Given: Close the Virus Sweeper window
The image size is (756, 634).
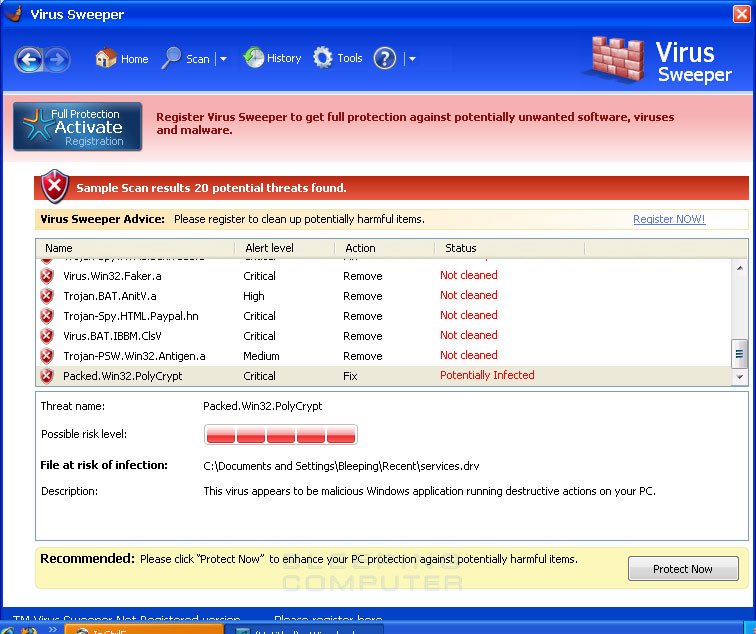Looking at the screenshot, I should pyautogui.click(x=742, y=13).
